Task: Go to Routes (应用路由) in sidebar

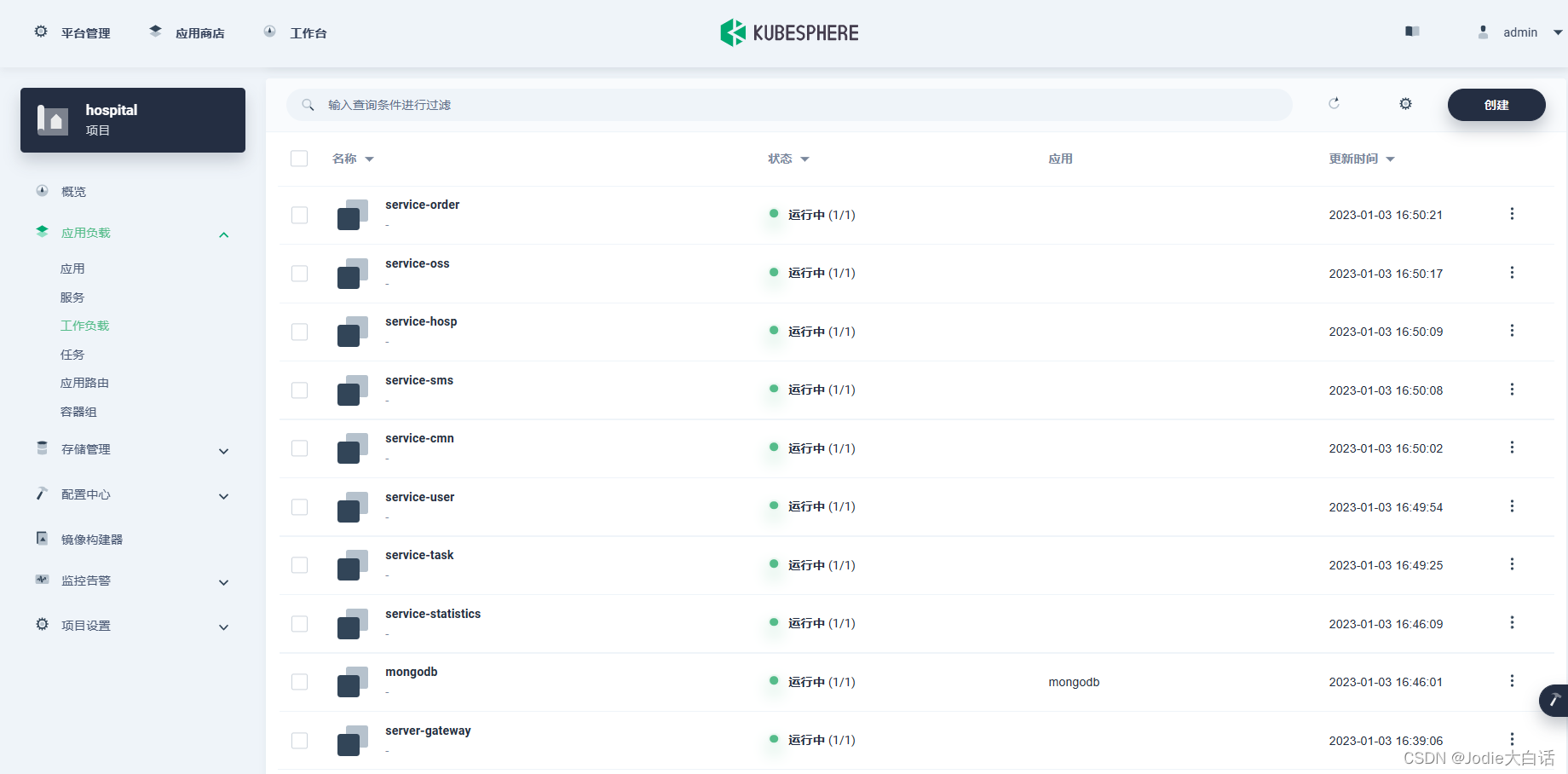Action: 84,383
